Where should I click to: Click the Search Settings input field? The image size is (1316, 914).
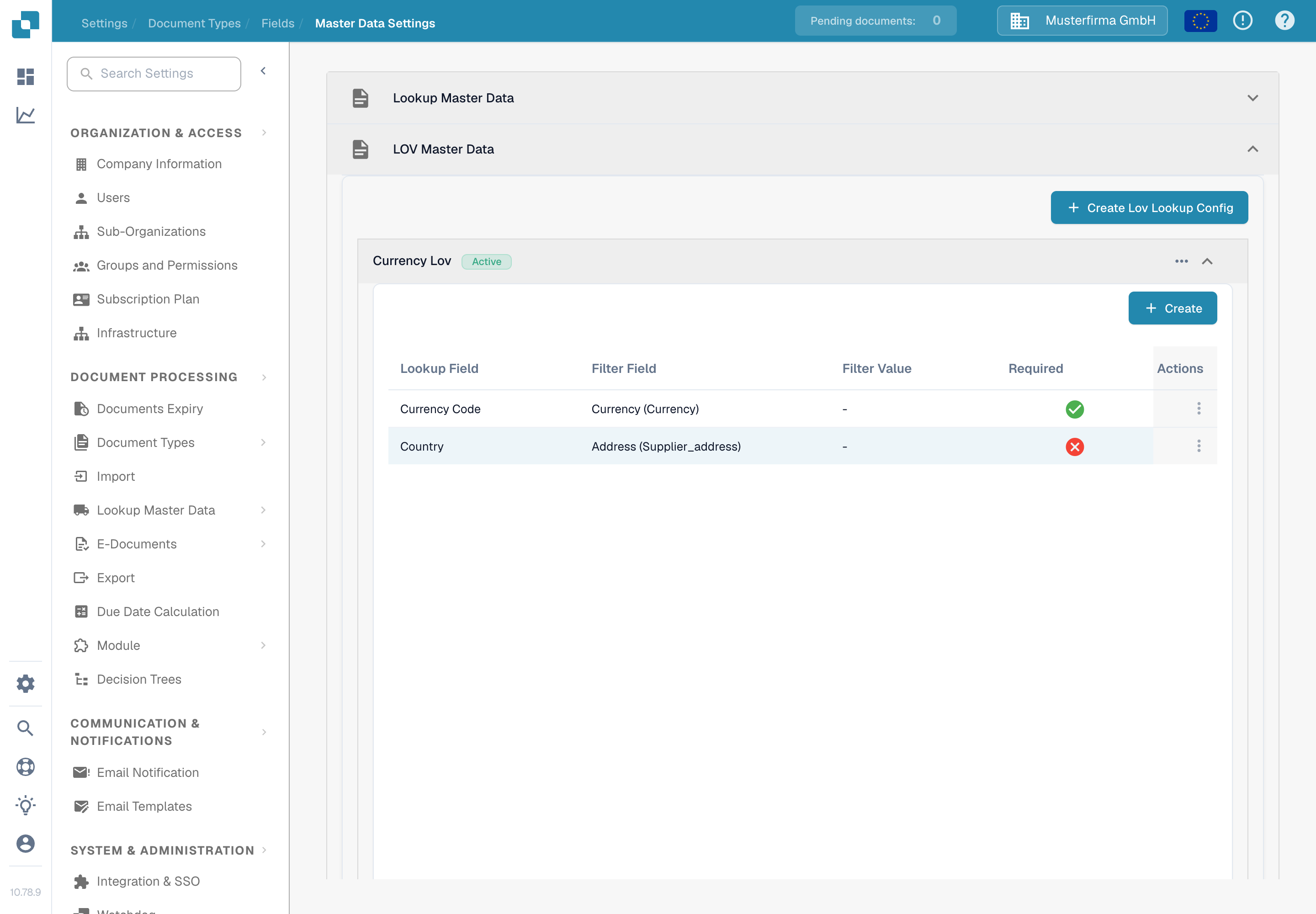(154, 74)
